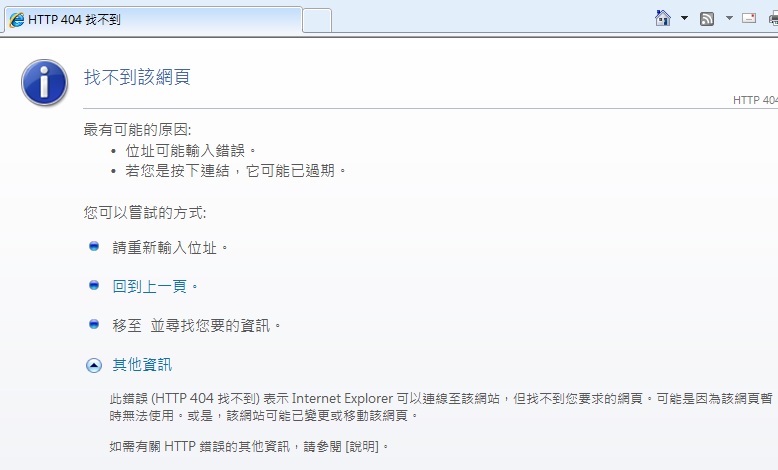
Task: Click the Internet Explorer icon on the tab
Action: pyautogui.click(x=16, y=20)
